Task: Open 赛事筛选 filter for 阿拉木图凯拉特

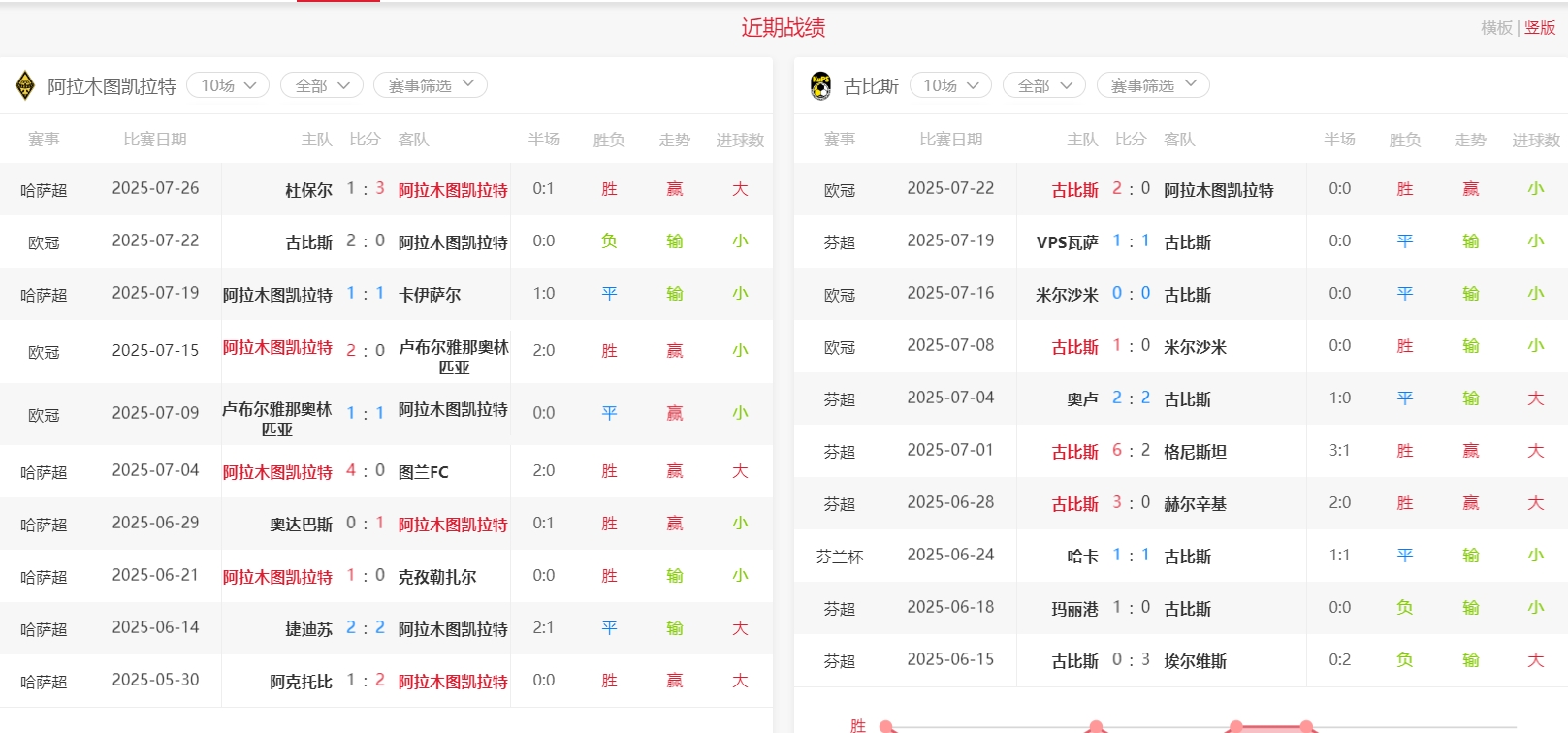Action: 431,85
